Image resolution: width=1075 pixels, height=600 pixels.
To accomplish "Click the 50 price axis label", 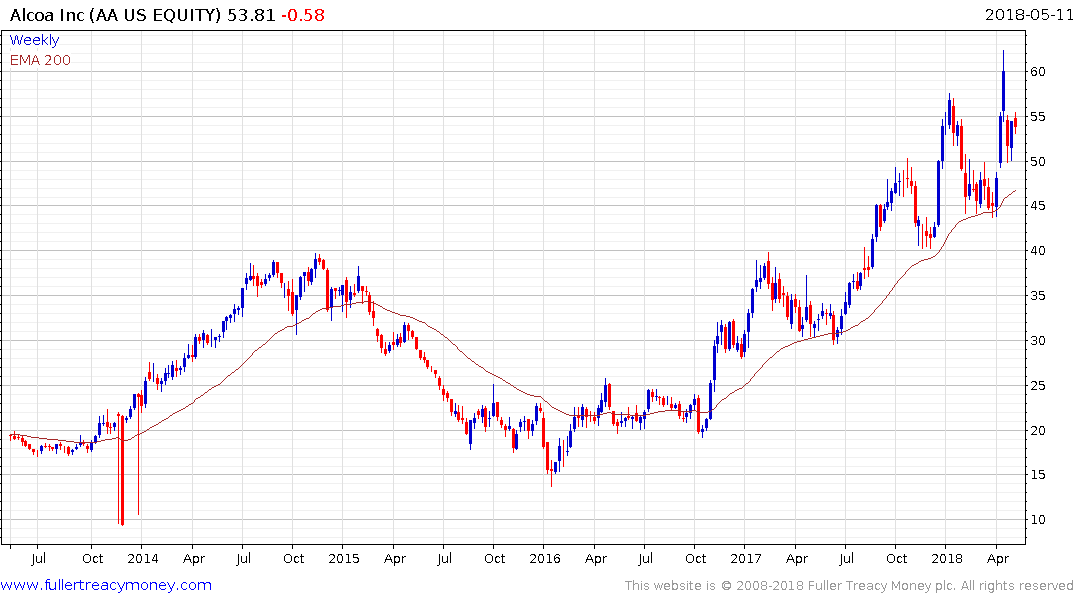I will (1037, 162).
